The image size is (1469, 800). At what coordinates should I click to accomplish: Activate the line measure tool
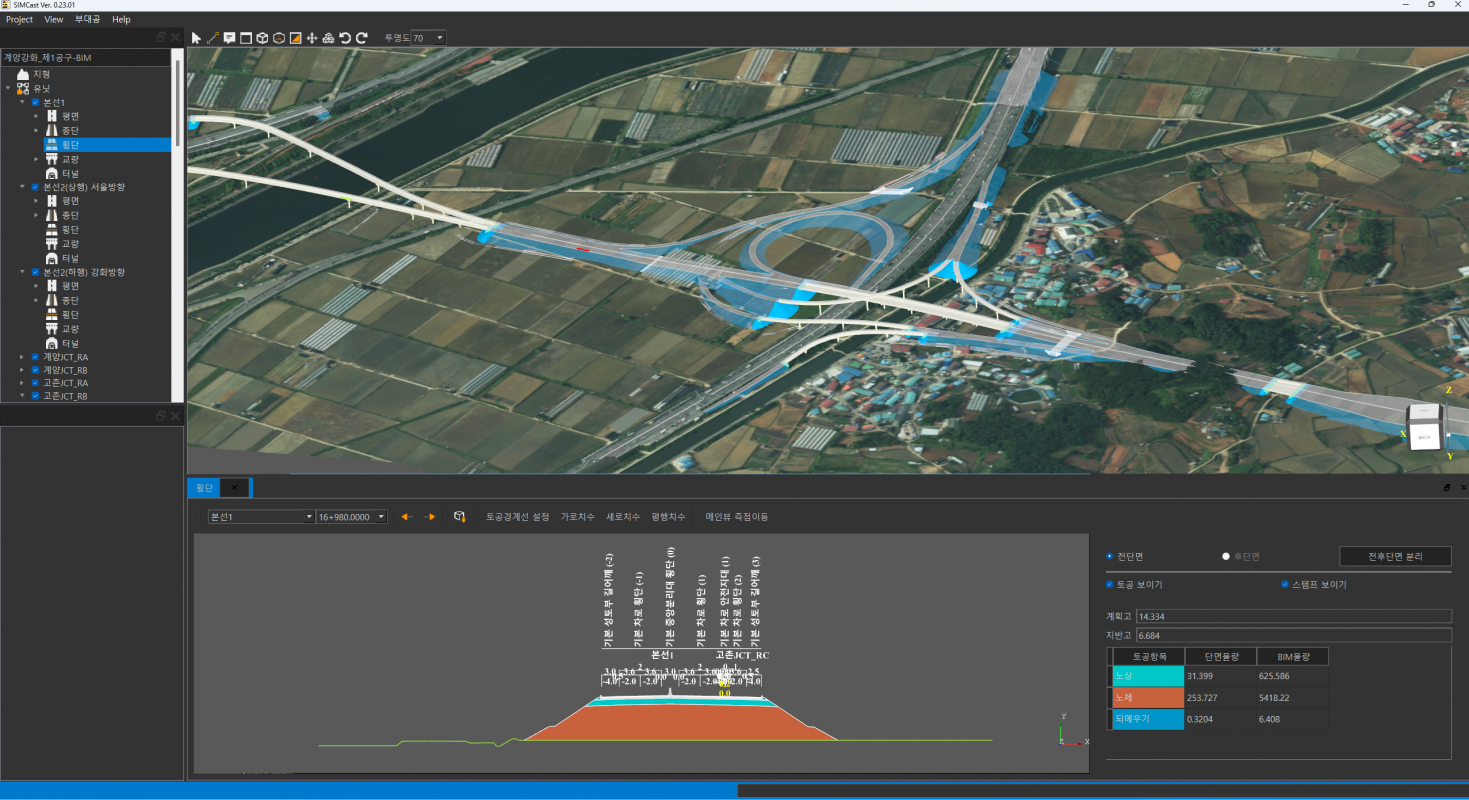213,38
